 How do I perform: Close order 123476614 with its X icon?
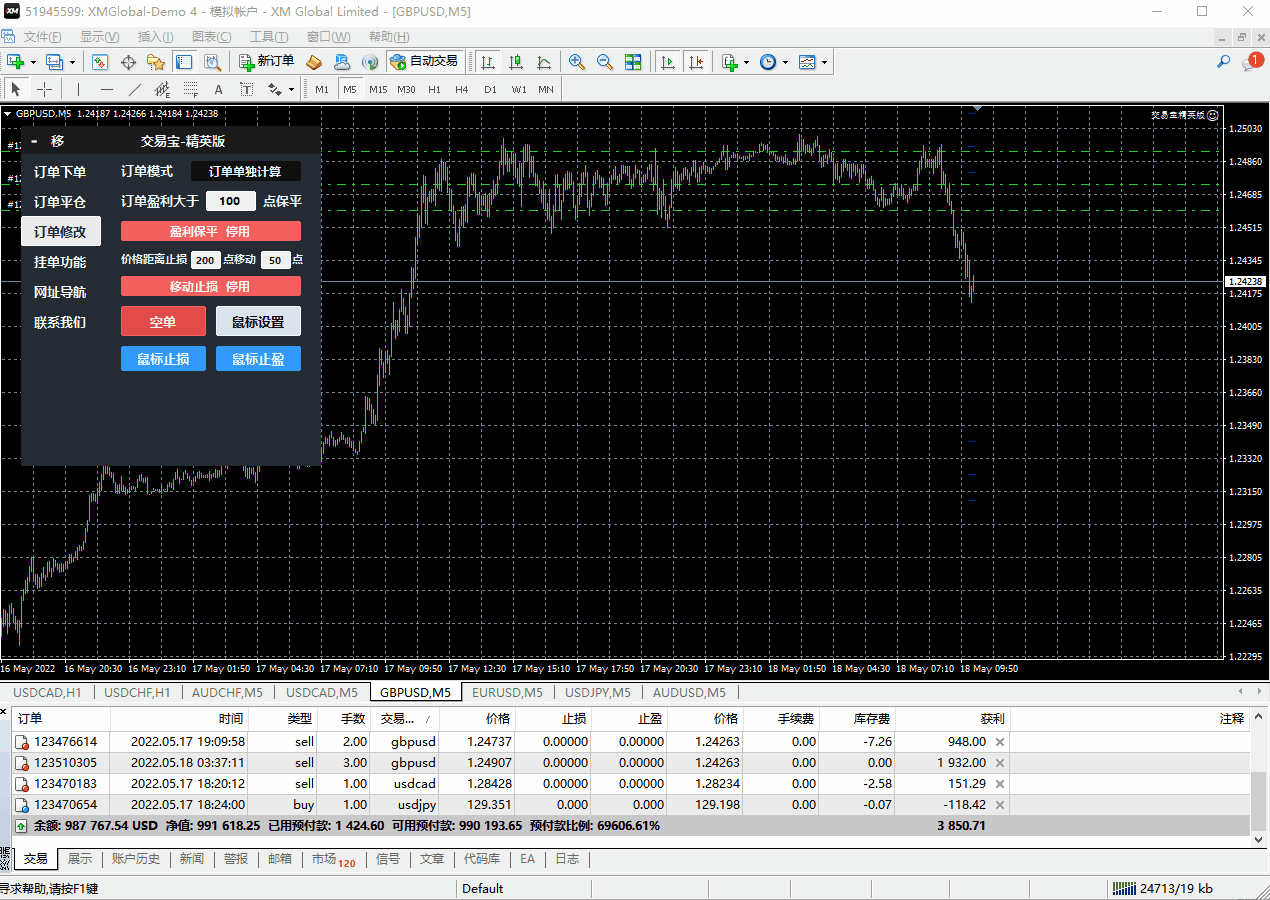tap(1000, 742)
